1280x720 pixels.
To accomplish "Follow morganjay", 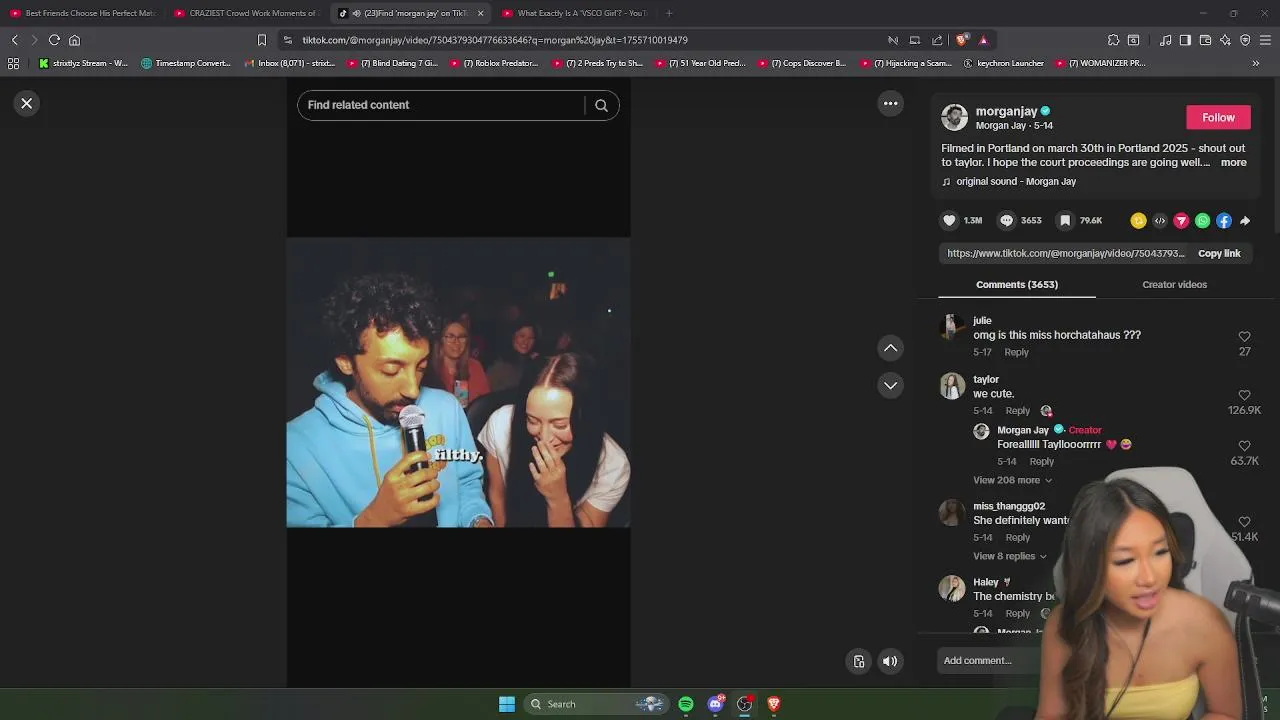I will tap(1218, 117).
